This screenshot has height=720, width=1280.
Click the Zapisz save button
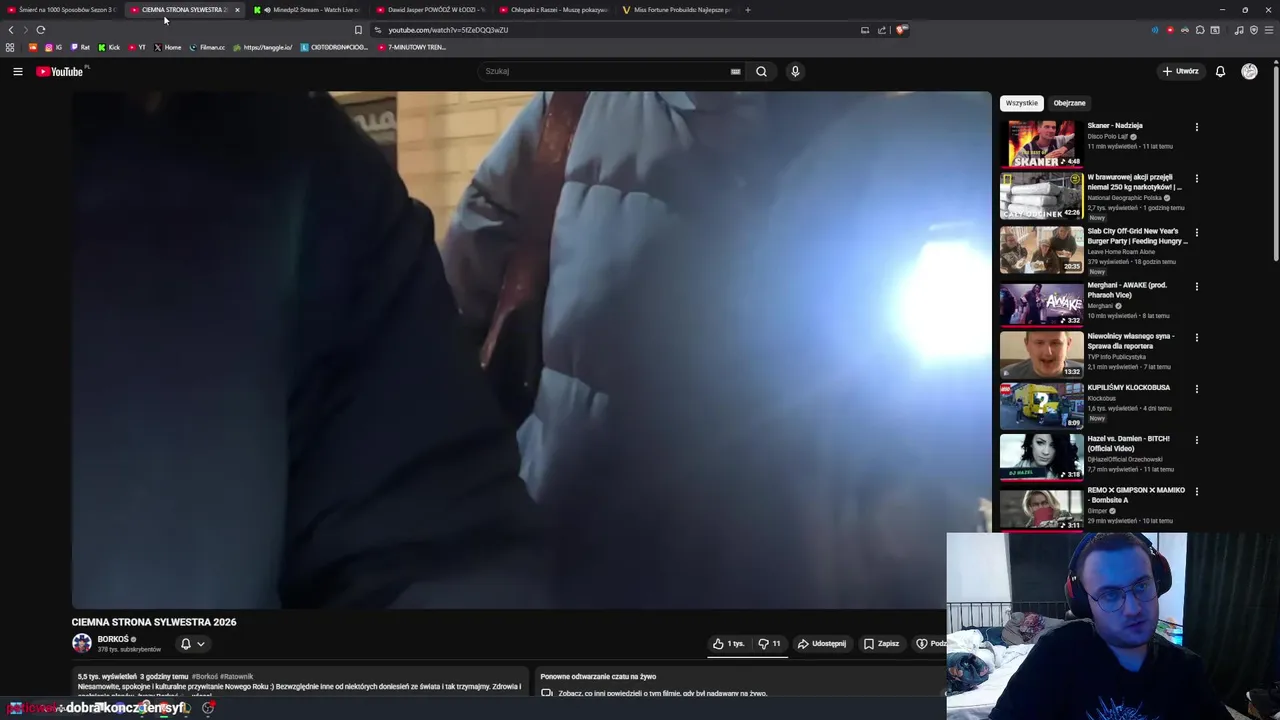[x=881, y=644]
